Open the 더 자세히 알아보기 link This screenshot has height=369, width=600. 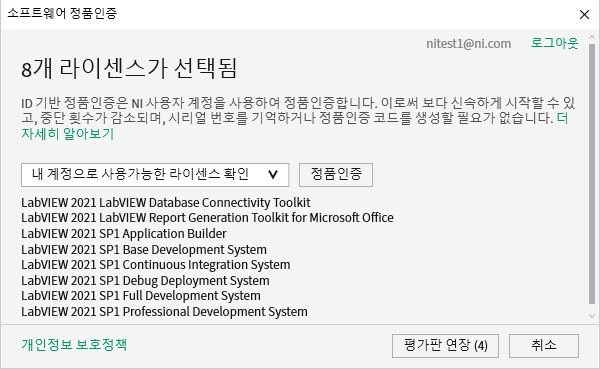point(68,134)
